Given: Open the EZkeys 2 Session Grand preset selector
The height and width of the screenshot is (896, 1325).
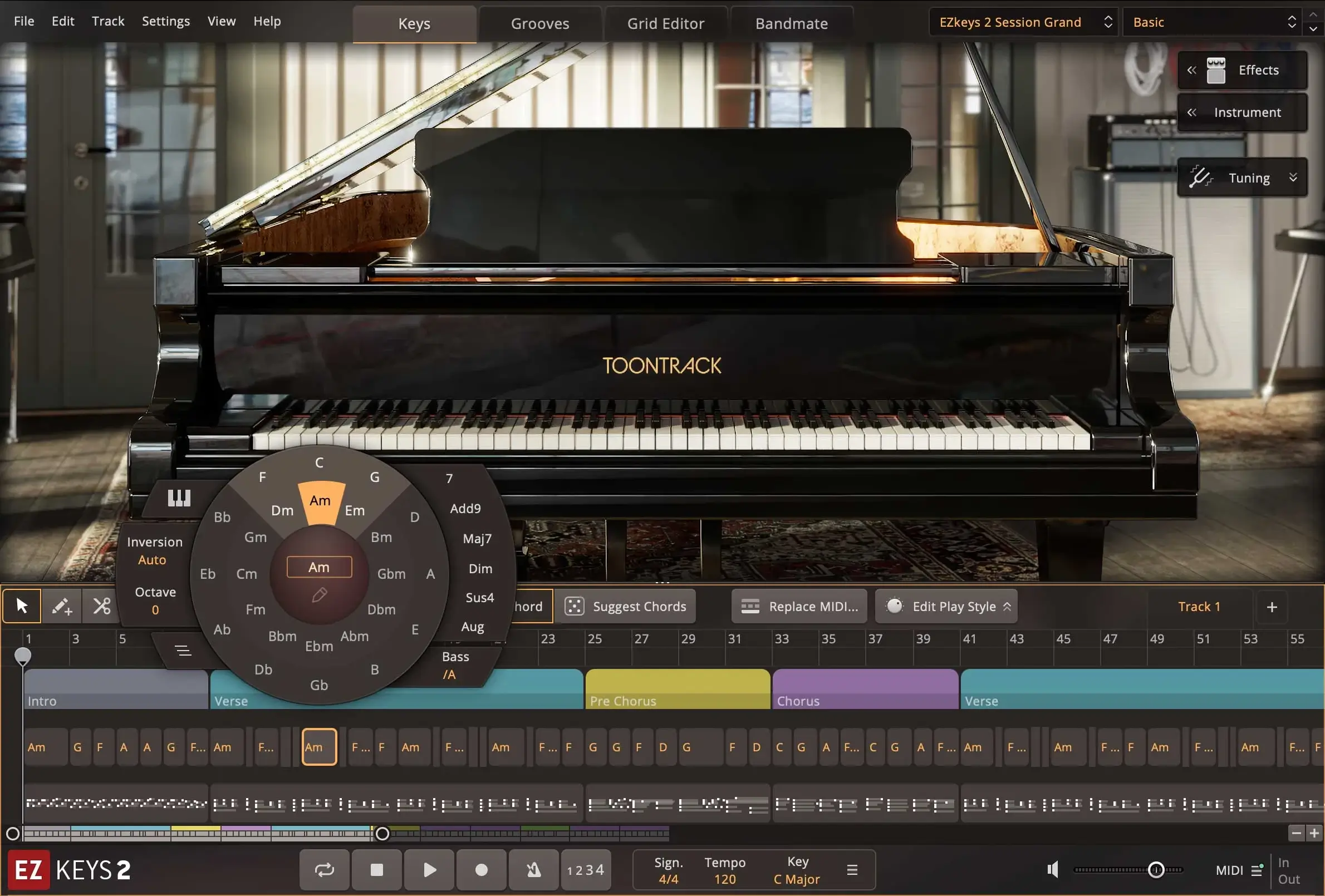Looking at the screenshot, I should click(x=1020, y=22).
